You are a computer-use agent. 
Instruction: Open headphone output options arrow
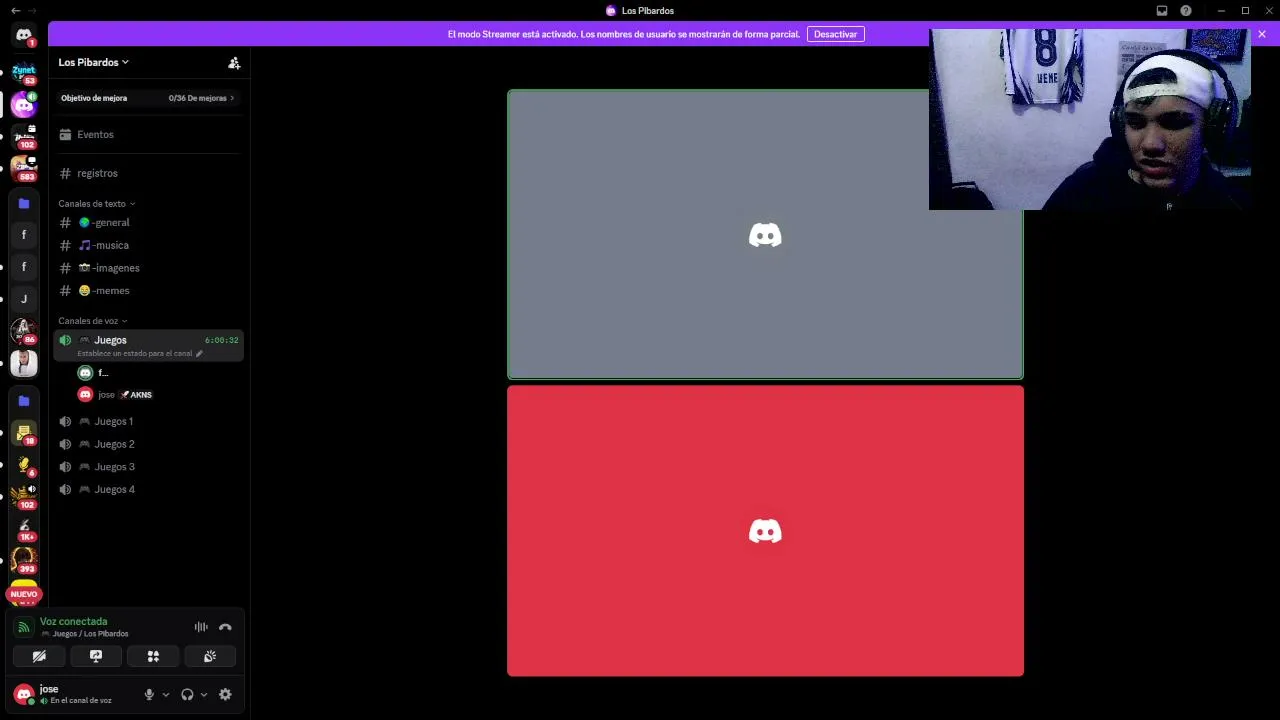pyautogui.click(x=204, y=695)
